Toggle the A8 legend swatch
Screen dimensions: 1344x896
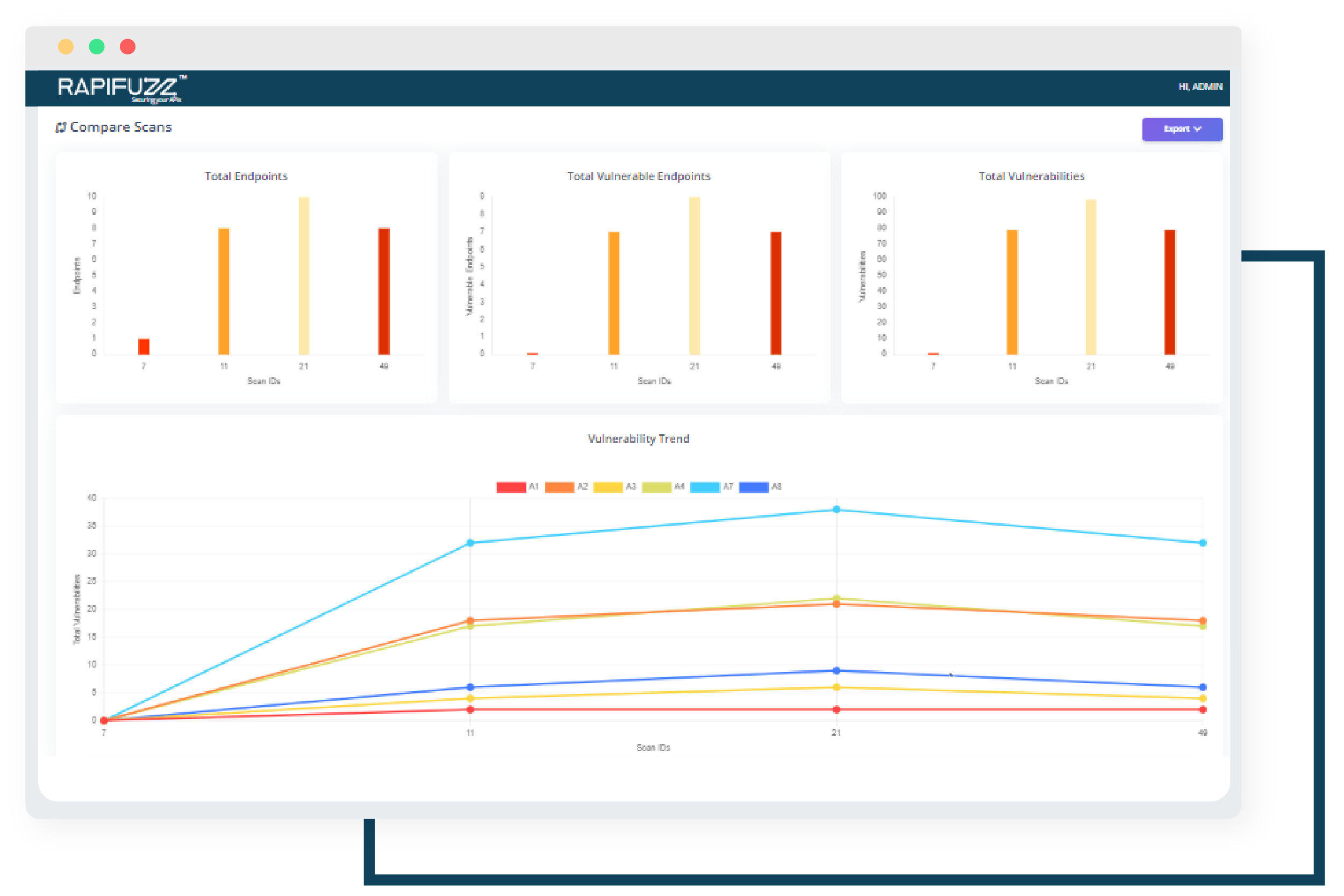754,488
